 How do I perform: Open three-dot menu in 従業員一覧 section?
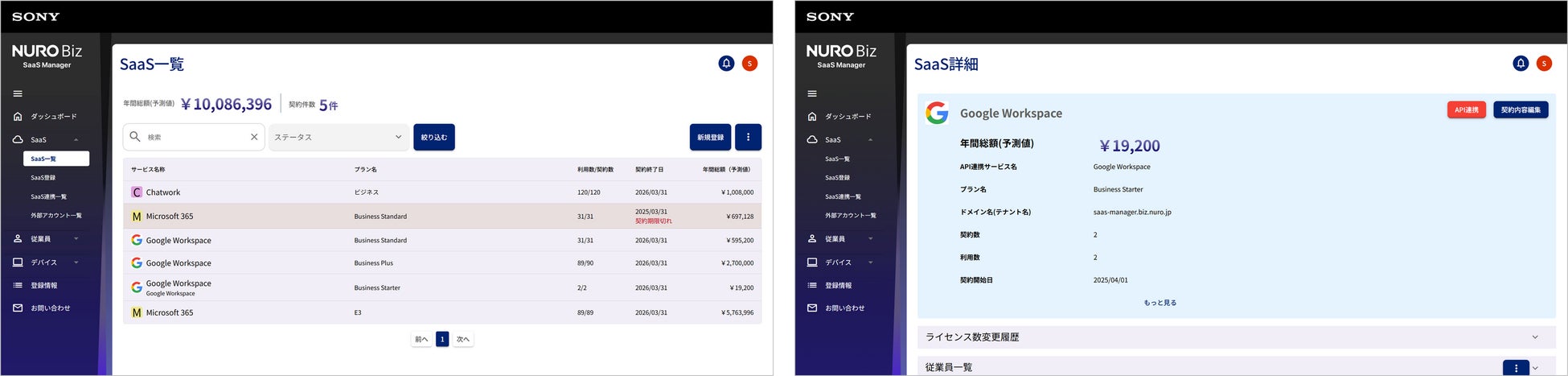[1516, 368]
